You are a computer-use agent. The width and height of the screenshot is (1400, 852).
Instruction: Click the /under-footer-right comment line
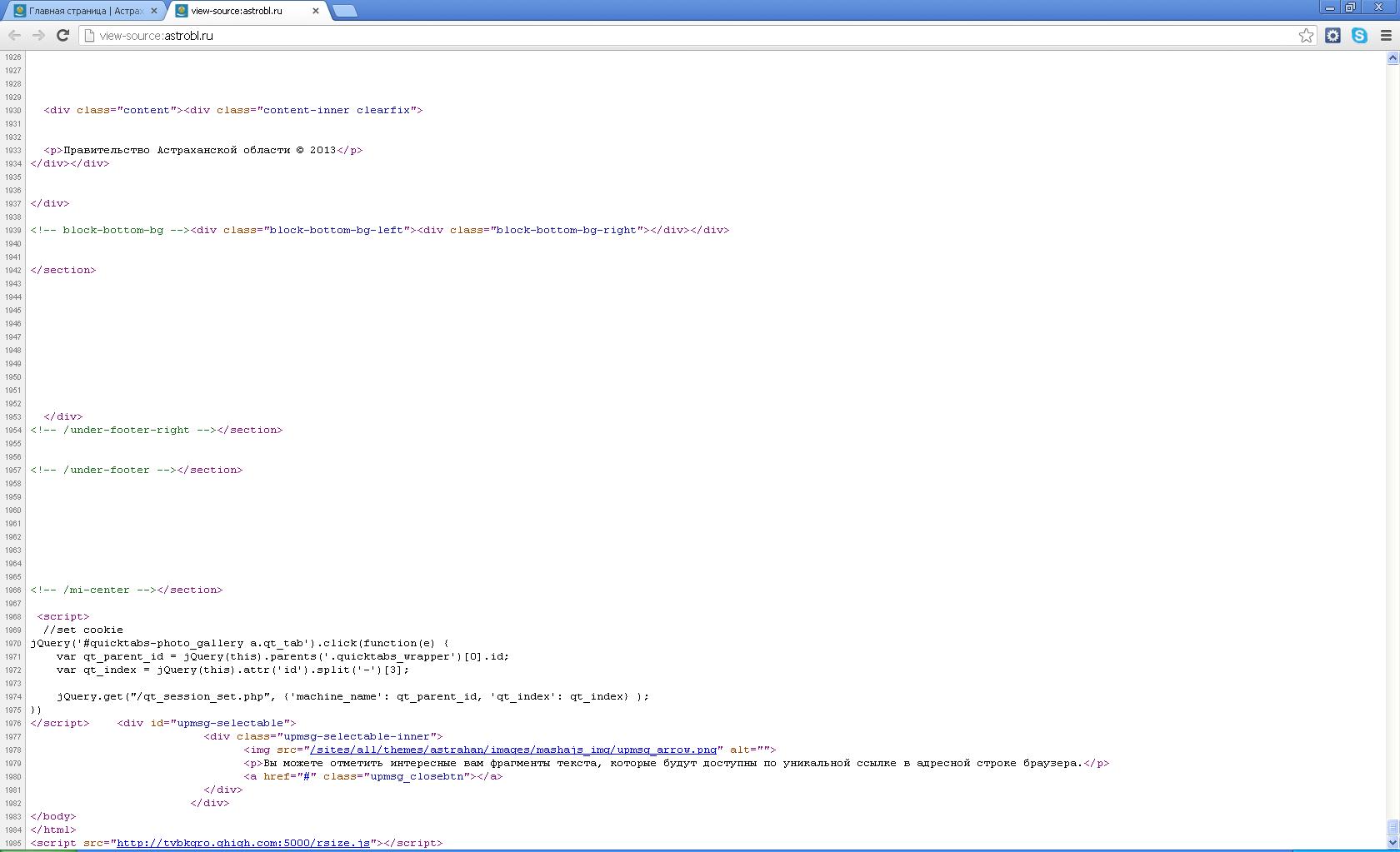point(157,430)
